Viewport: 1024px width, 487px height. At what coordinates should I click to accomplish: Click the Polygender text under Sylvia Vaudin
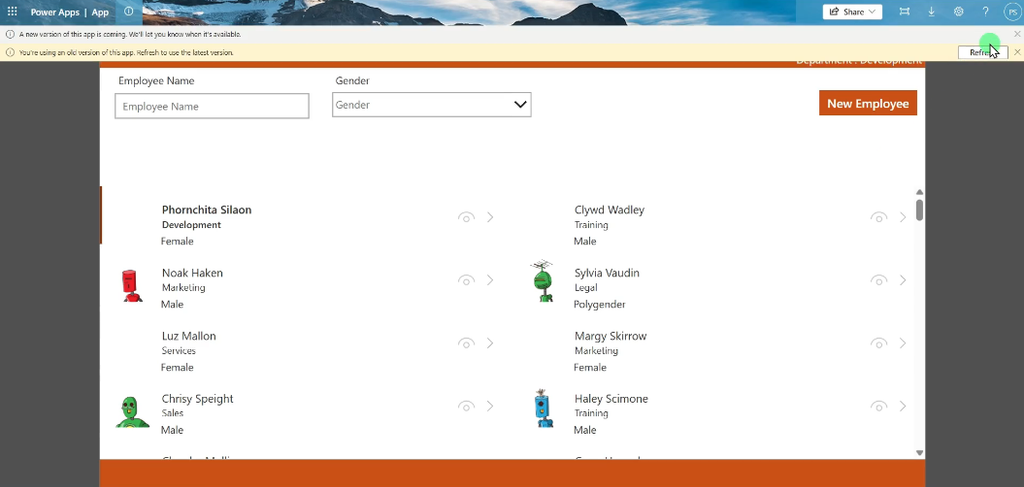(x=600, y=304)
